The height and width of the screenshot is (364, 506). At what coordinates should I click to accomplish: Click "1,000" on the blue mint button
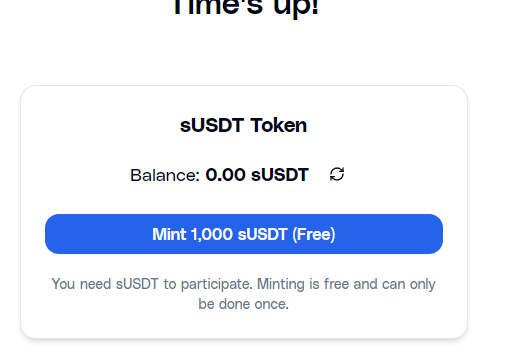tap(212, 234)
